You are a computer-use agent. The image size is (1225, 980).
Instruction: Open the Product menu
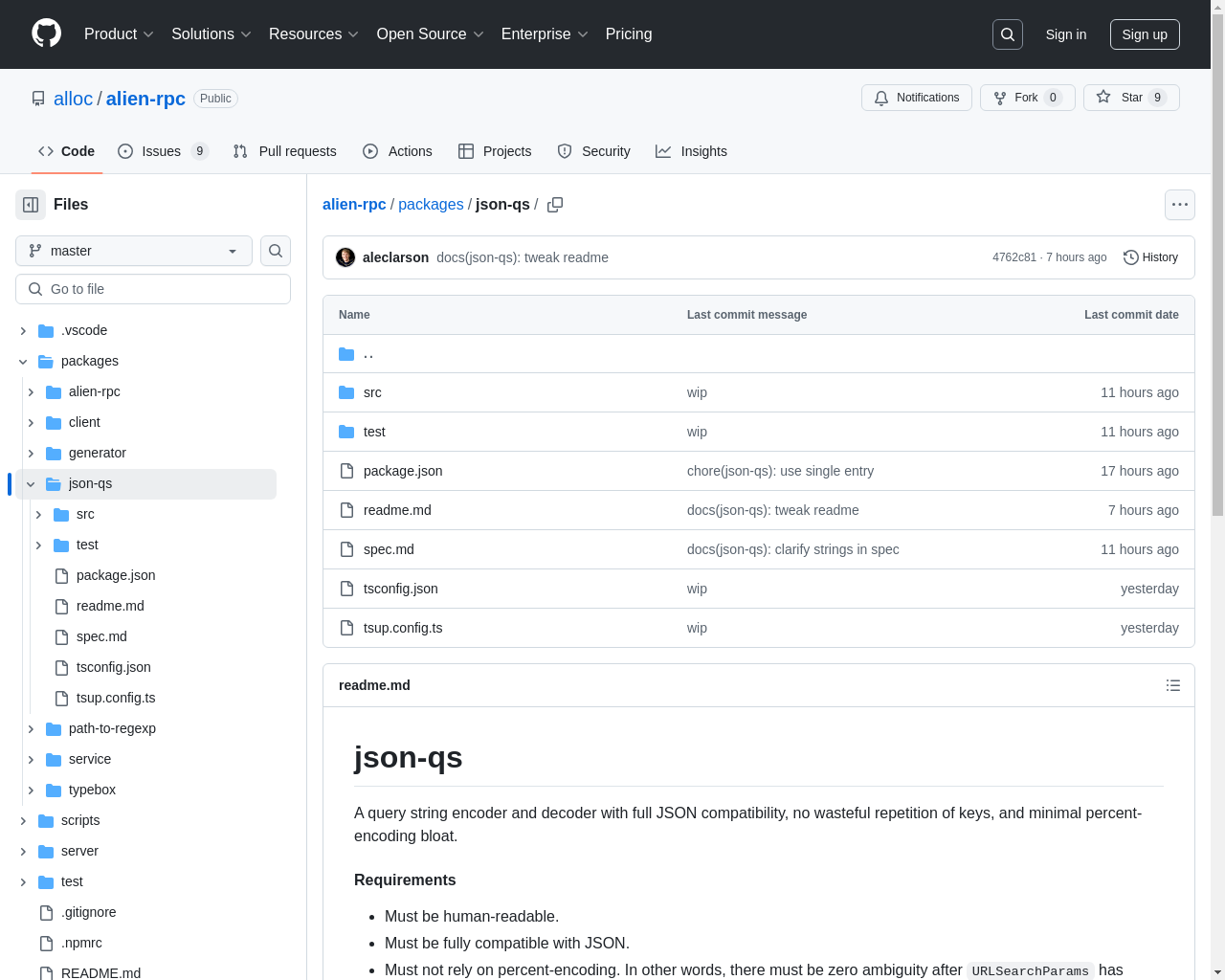coord(119,33)
